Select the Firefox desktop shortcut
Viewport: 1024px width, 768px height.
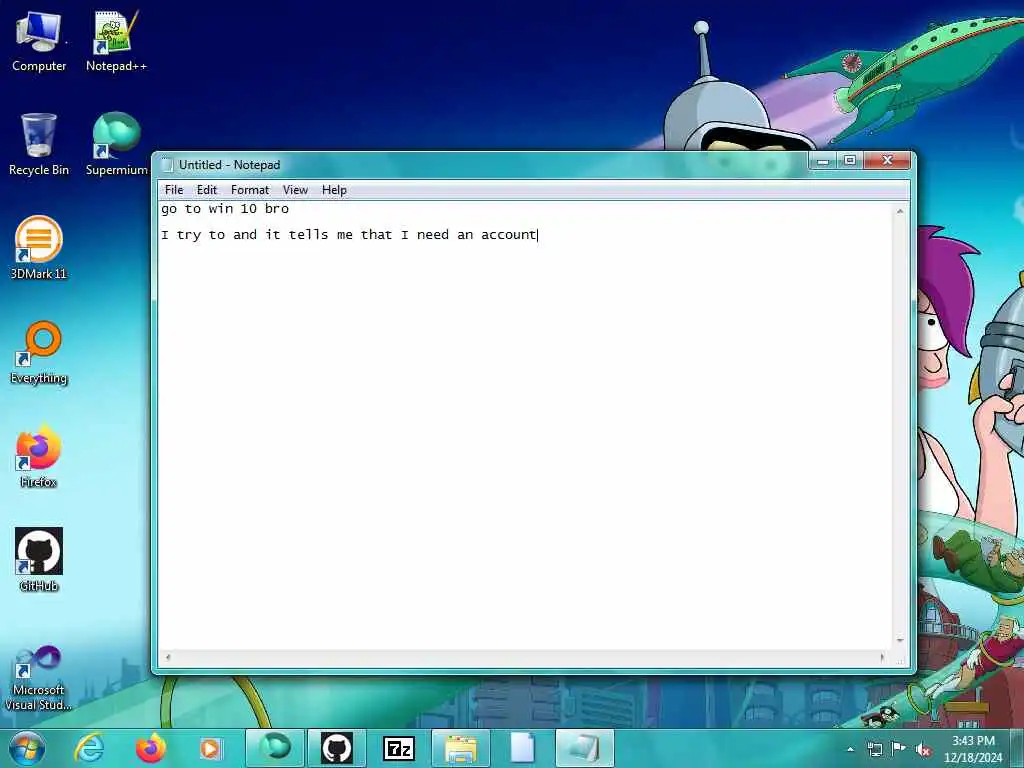point(39,456)
